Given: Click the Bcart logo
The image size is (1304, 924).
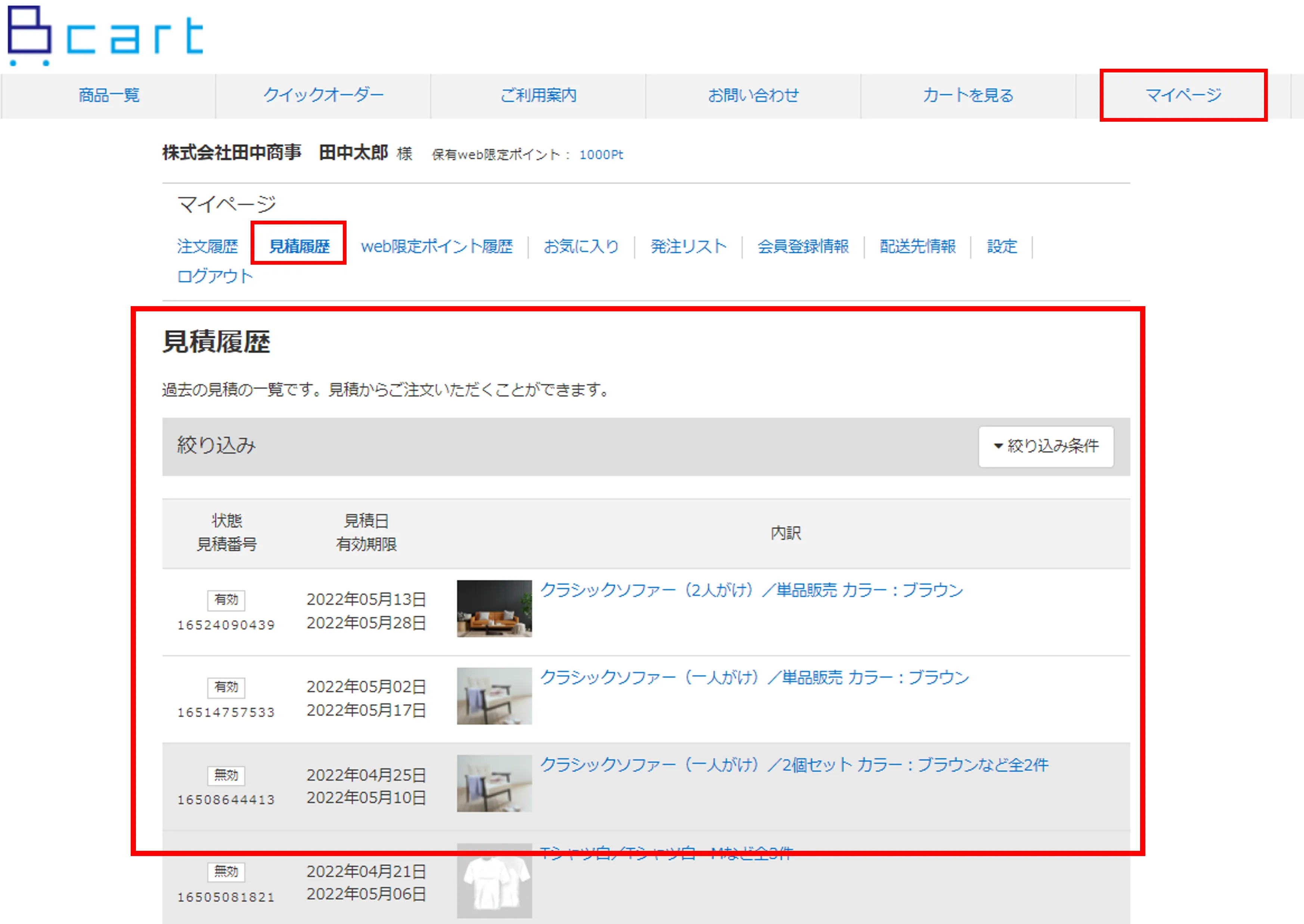Looking at the screenshot, I should (106, 35).
